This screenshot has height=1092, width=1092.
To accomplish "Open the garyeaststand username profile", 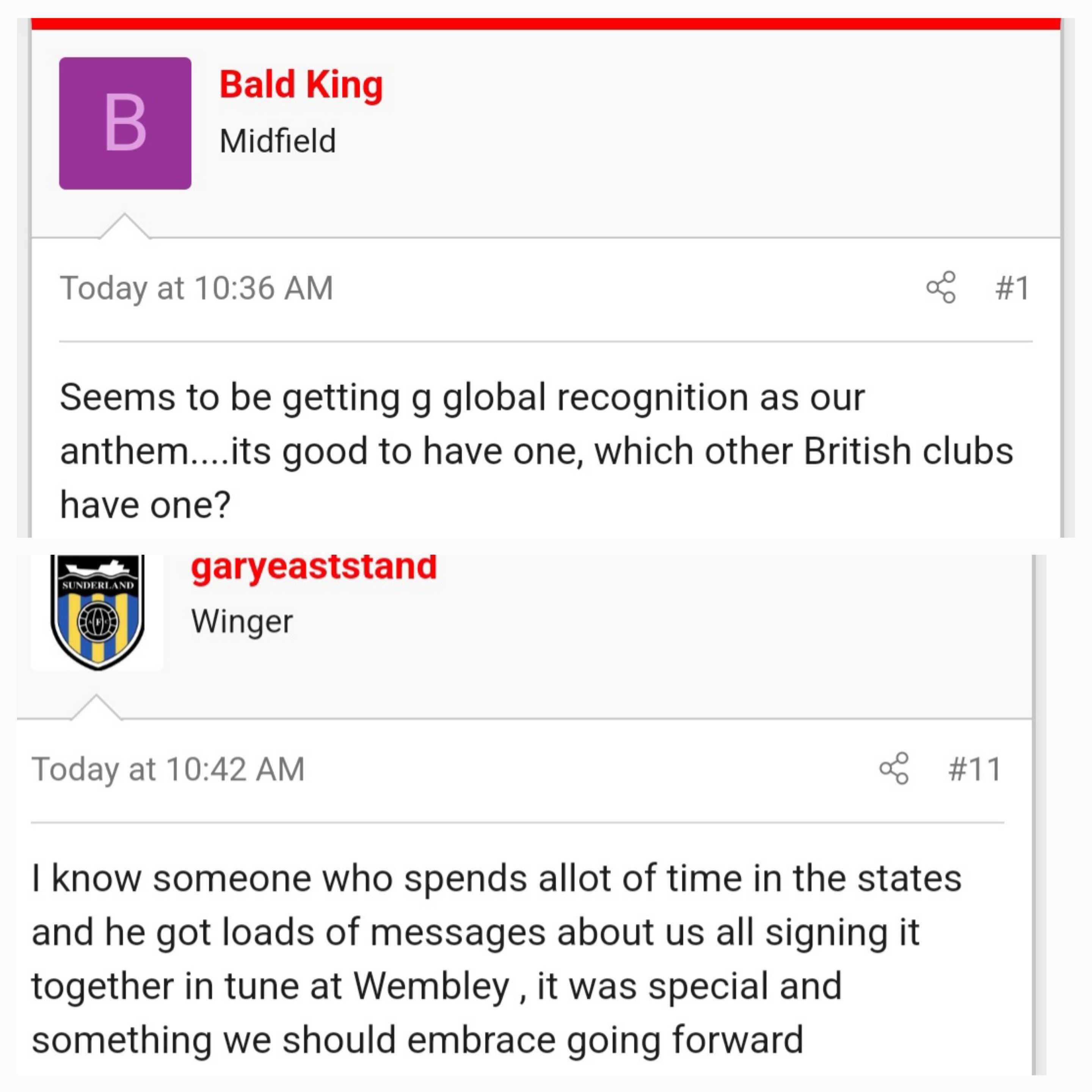I will click(314, 567).
